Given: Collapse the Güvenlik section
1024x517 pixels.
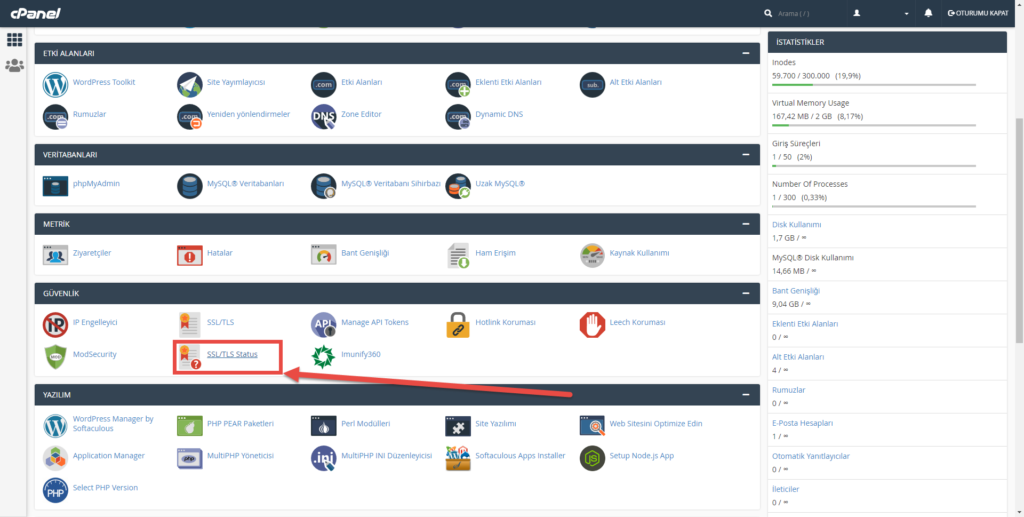Looking at the screenshot, I should click(745, 293).
